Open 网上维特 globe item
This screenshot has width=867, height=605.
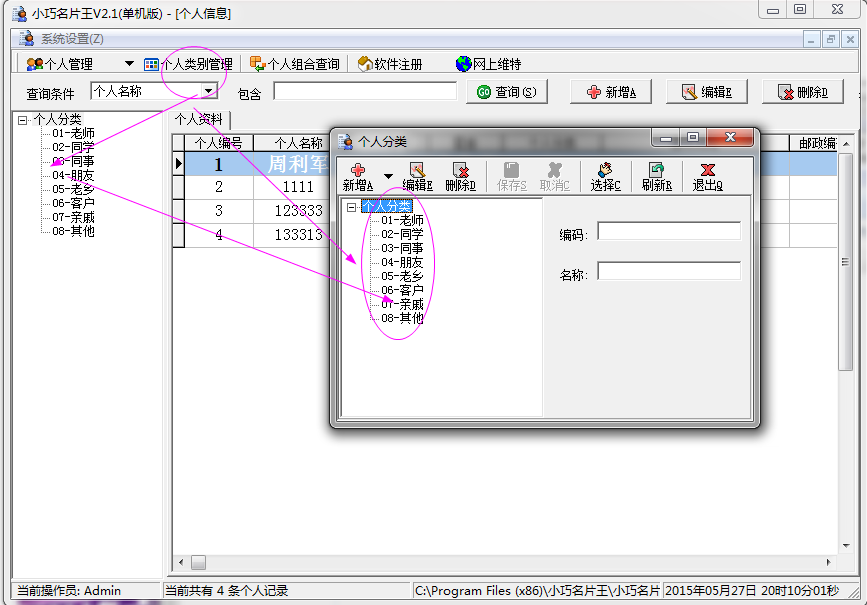click(488, 64)
